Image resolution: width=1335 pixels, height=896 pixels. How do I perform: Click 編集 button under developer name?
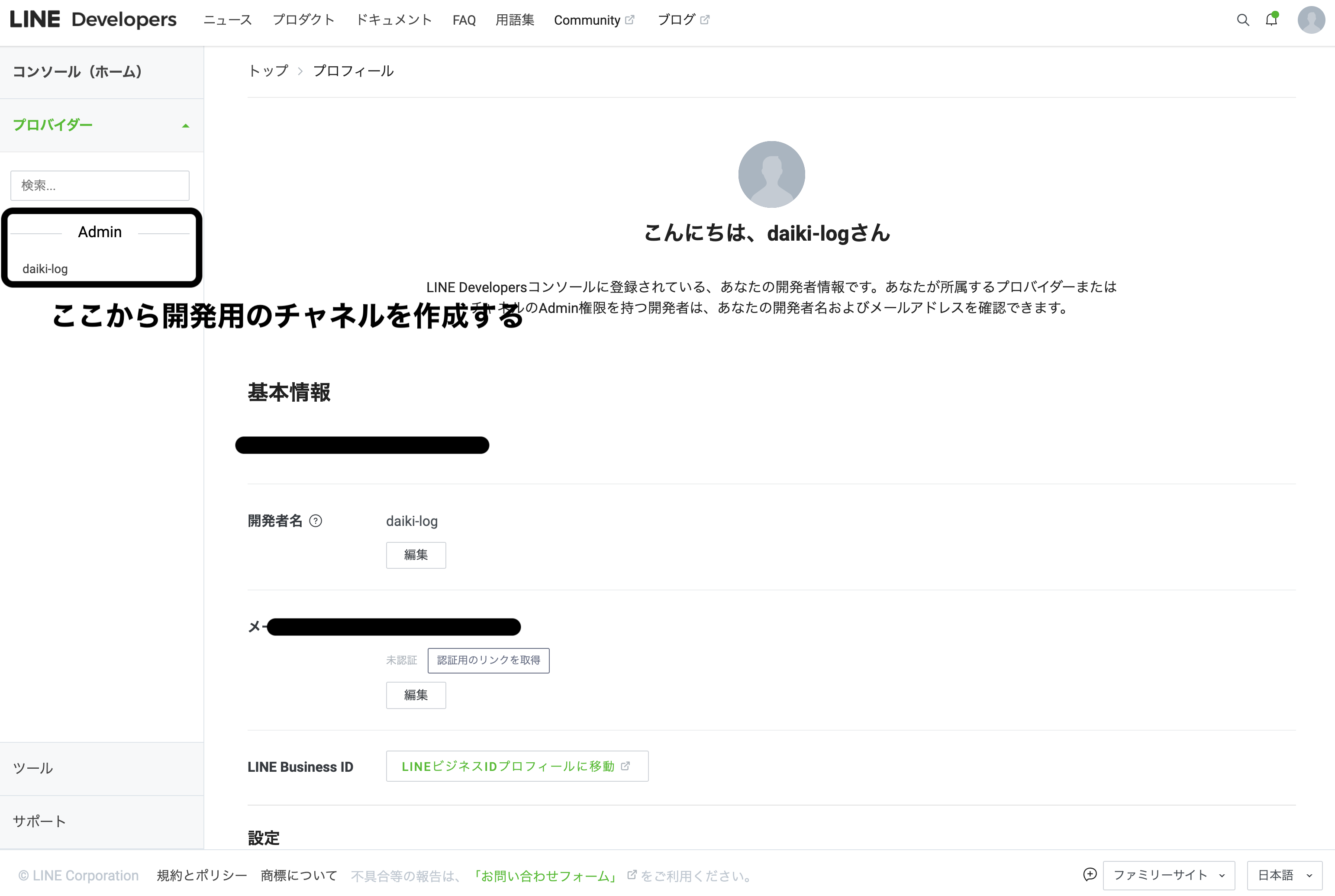pyautogui.click(x=416, y=555)
